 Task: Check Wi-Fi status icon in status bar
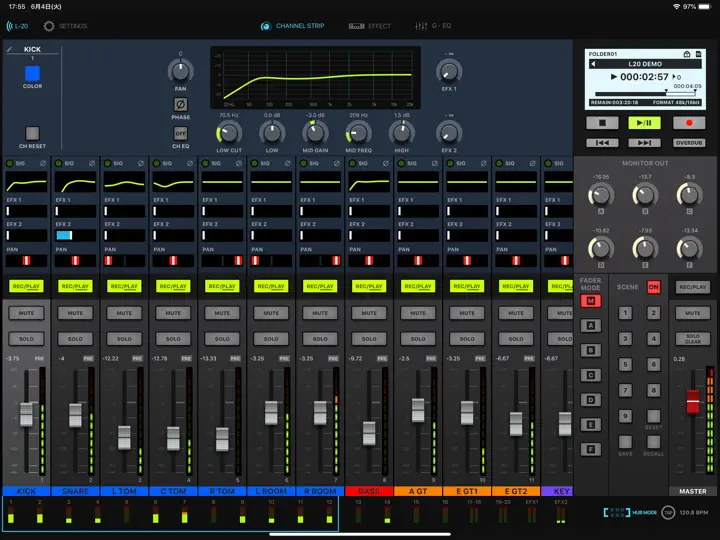[676, 7]
